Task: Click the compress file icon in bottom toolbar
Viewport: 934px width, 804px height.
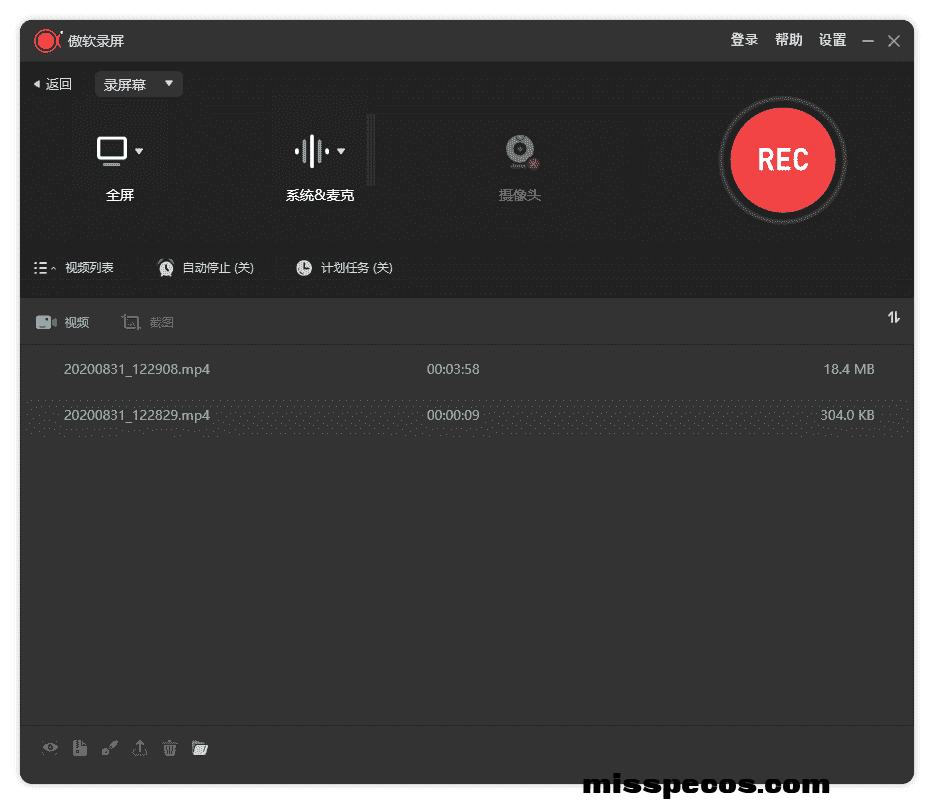Action: pyautogui.click(x=80, y=748)
